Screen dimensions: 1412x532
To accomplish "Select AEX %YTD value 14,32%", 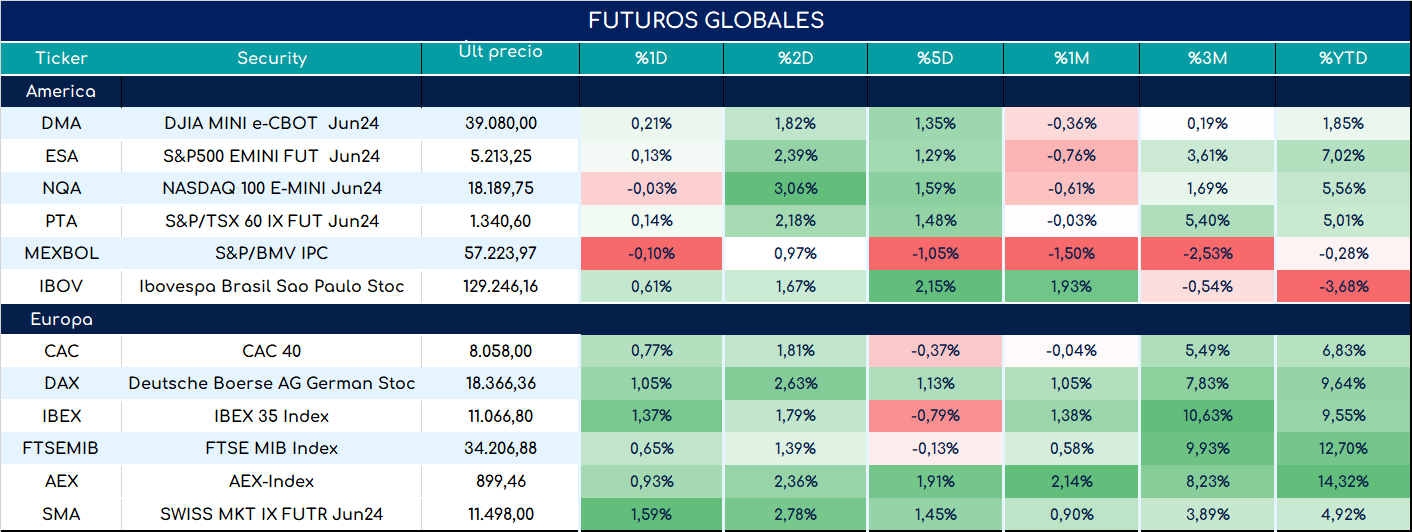I will click(x=1343, y=481).
